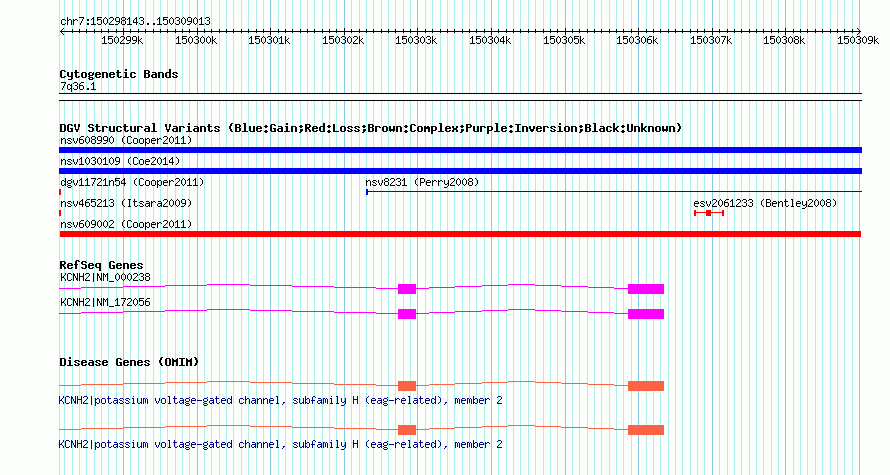Screen dimensions: 890x475
Task: Click the blue gain bar for nsv1030109
Action: 460,171
